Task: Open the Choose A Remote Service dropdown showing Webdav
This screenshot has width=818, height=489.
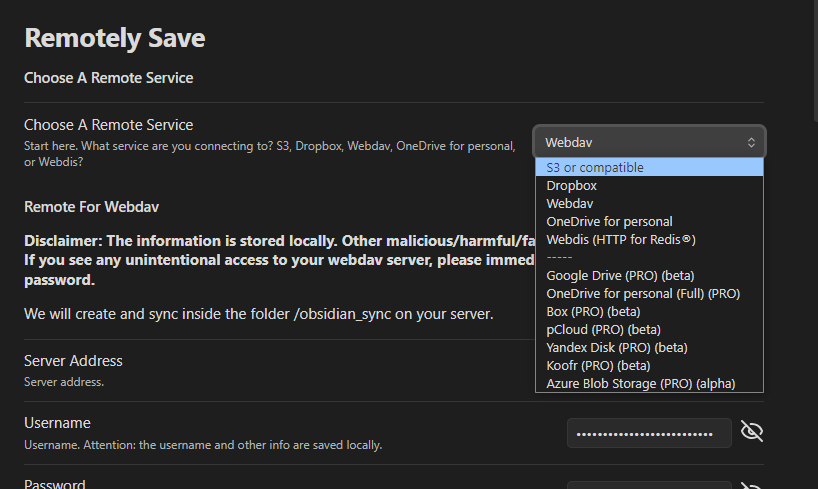Action: (x=649, y=142)
